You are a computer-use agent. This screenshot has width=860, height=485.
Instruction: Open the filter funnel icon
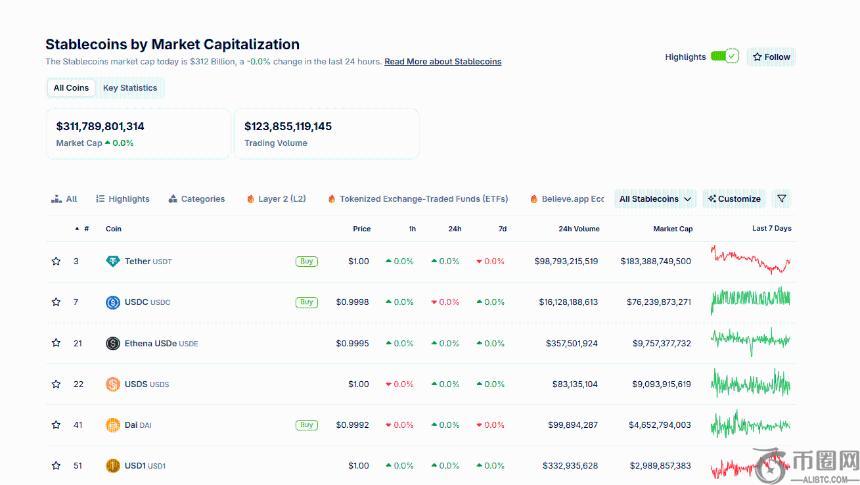pos(782,199)
